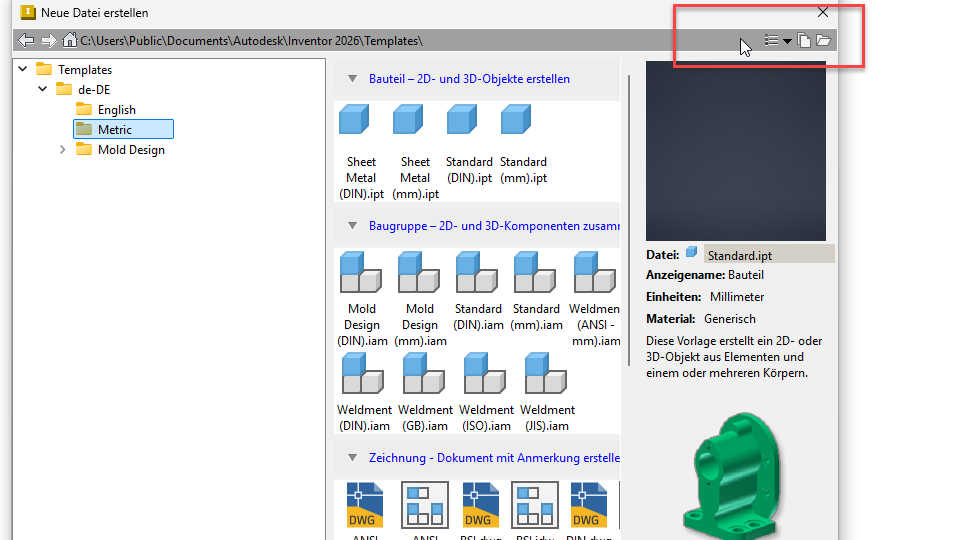The height and width of the screenshot is (540, 960).
Task: Click the Inventor icon in title bar
Action: tap(28, 12)
